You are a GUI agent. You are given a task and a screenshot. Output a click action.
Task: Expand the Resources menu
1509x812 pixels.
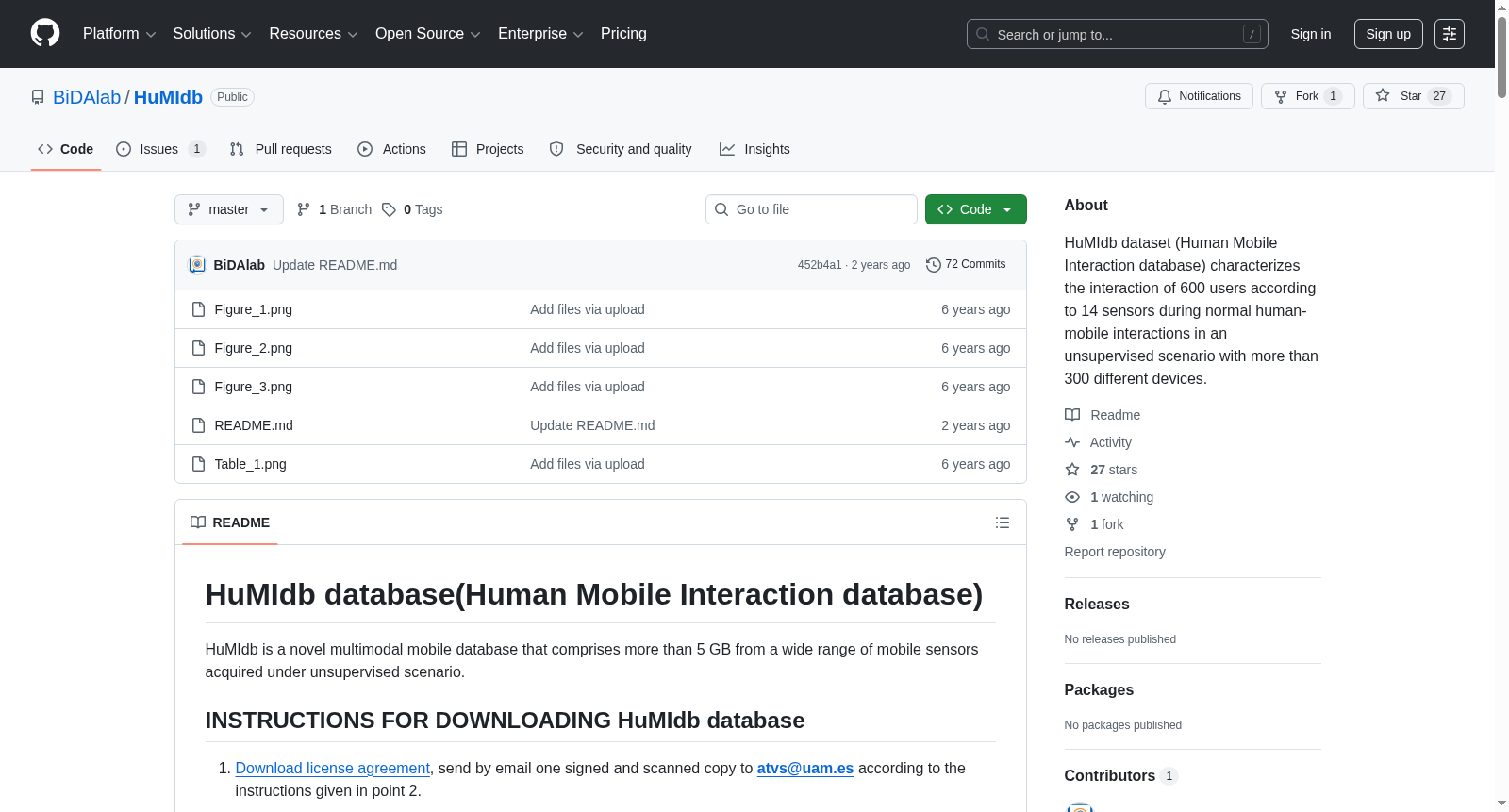(313, 34)
